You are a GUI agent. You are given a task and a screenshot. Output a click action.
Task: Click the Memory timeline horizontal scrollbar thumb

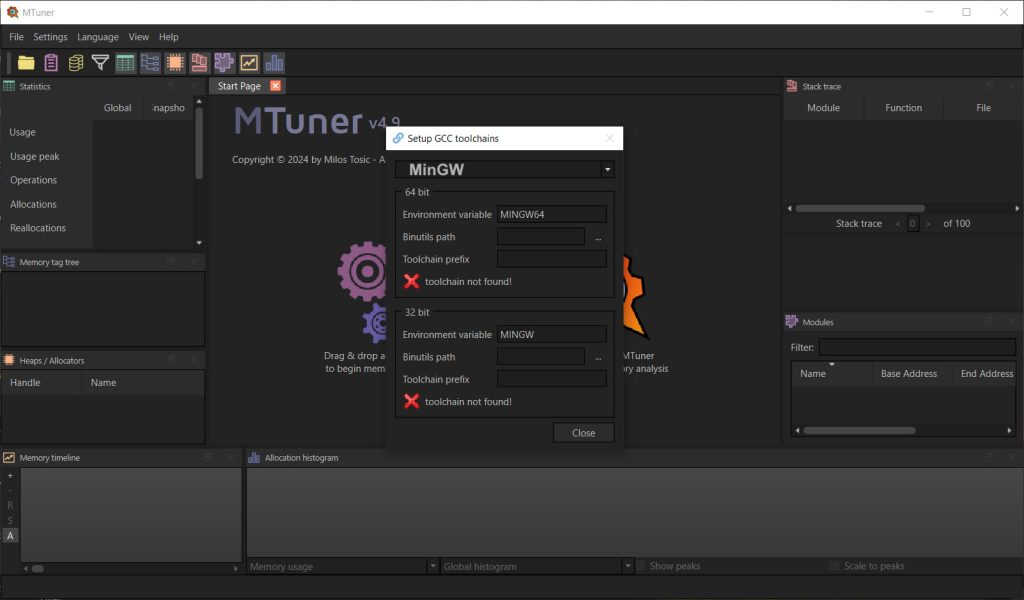tap(38, 569)
